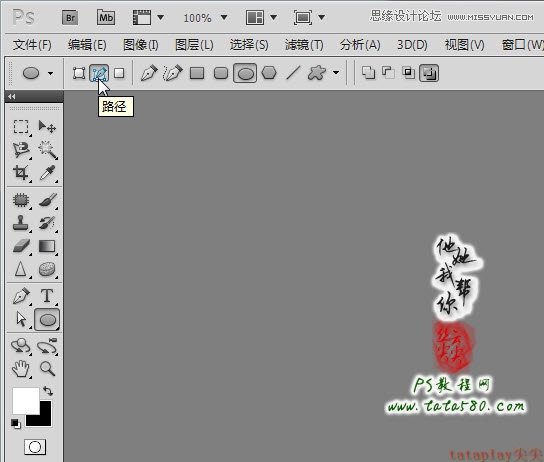
Task: Collapse the tools panel with double arrows
Action: click(x=12, y=96)
